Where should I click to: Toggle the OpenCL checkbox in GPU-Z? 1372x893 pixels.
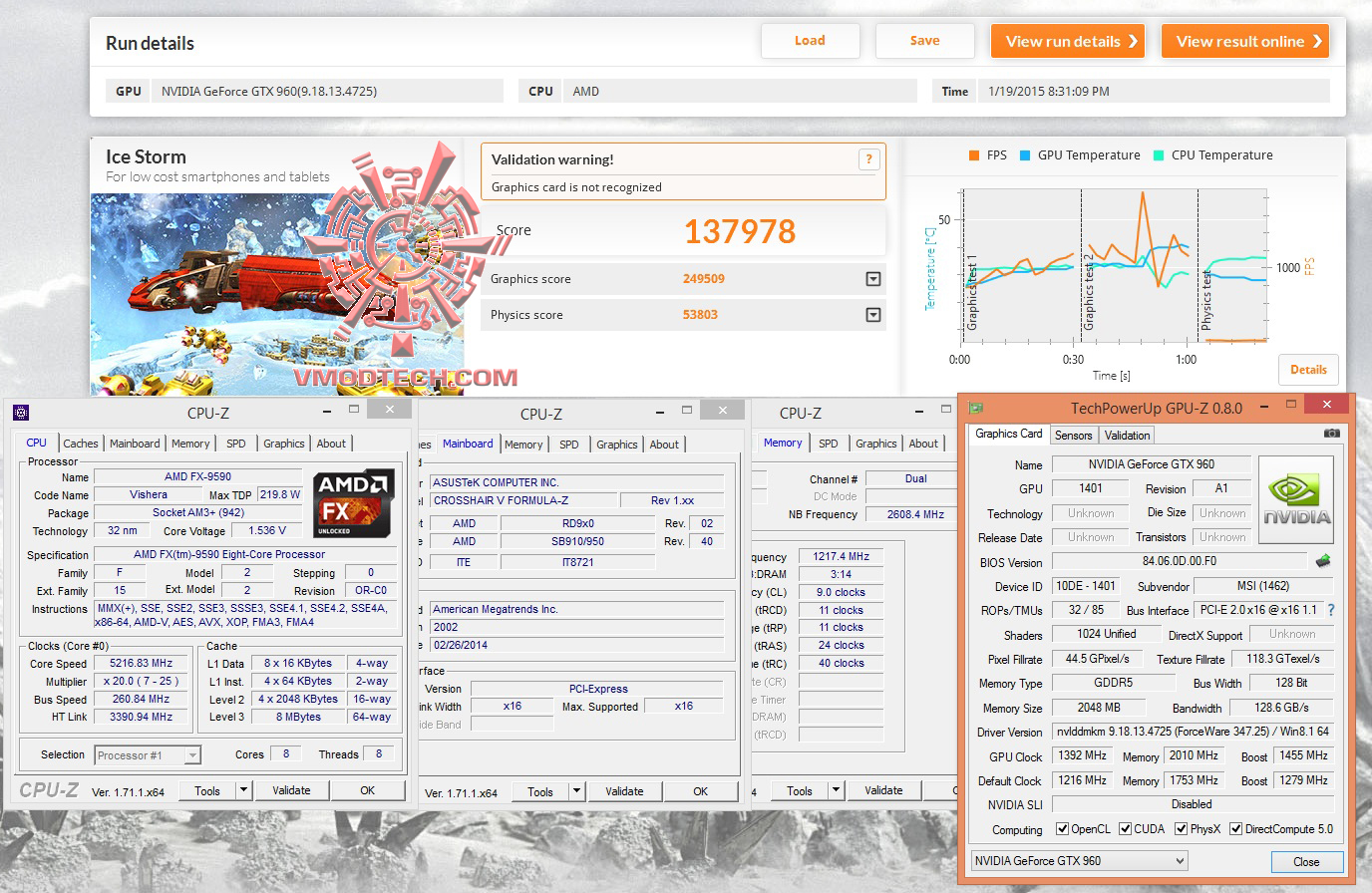[1063, 828]
